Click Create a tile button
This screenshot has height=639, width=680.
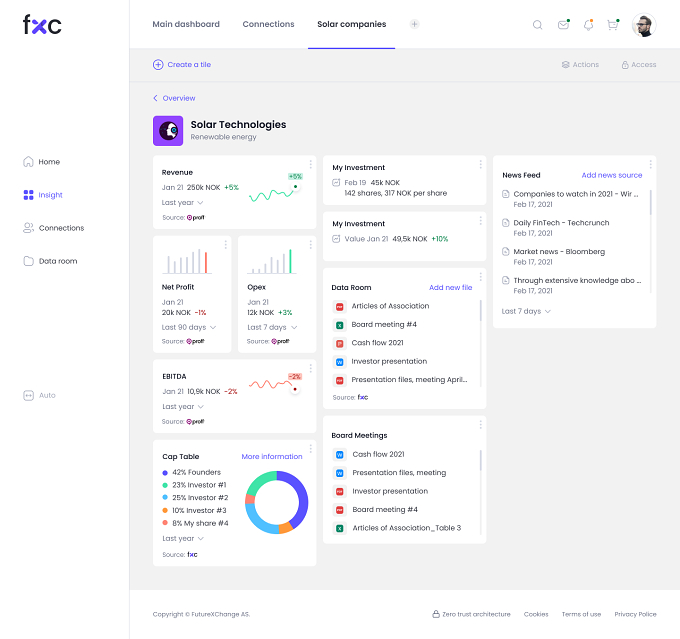tap(182, 65)
